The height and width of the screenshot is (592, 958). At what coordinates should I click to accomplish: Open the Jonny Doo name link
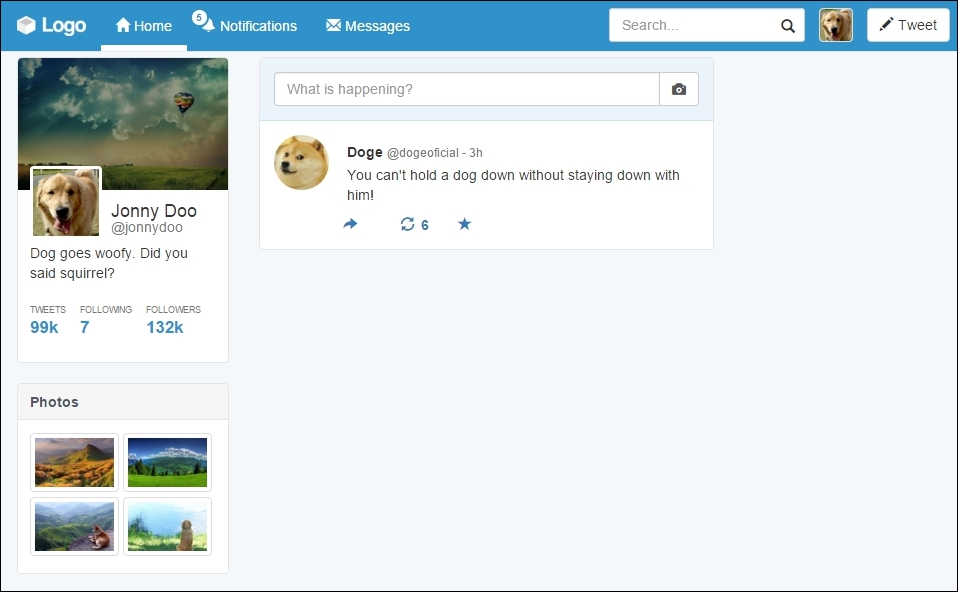154,211
